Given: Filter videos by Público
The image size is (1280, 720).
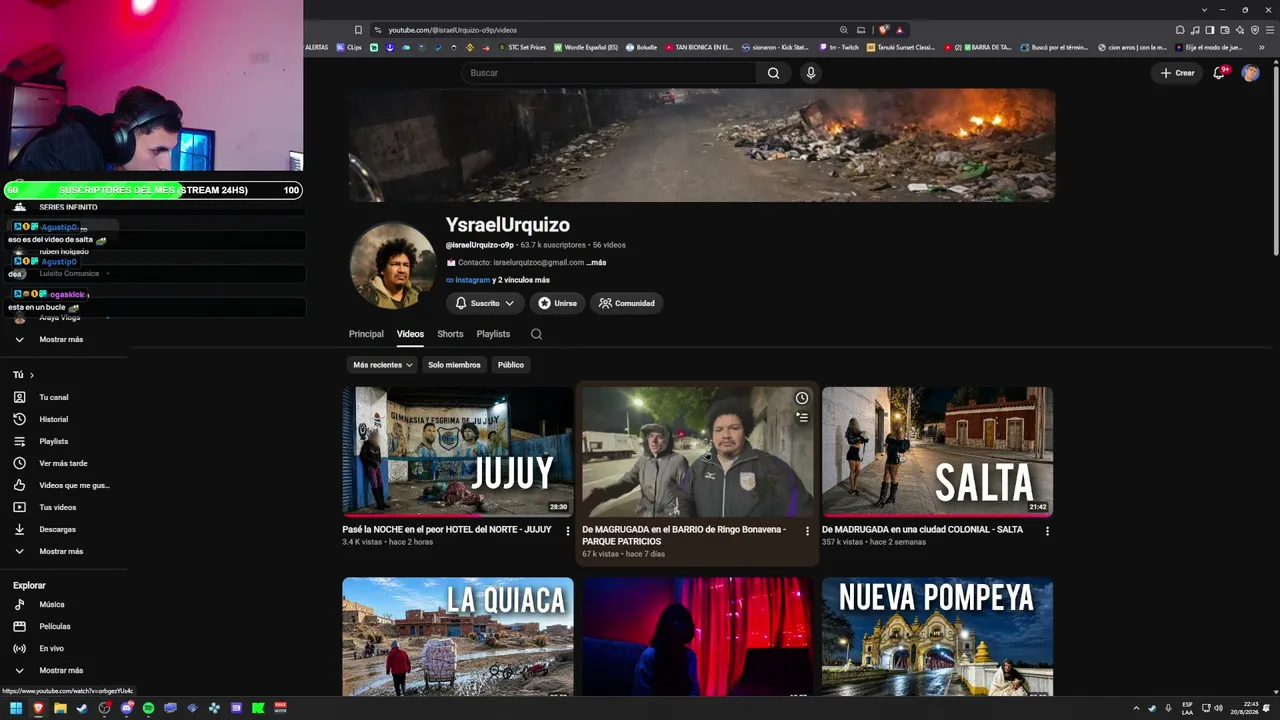Looking at the screenshot, I should coord(511,365).
